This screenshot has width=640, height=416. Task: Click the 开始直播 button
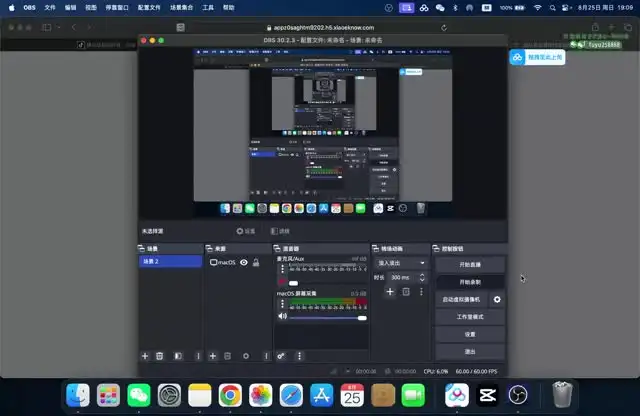[x=469, y=265]
